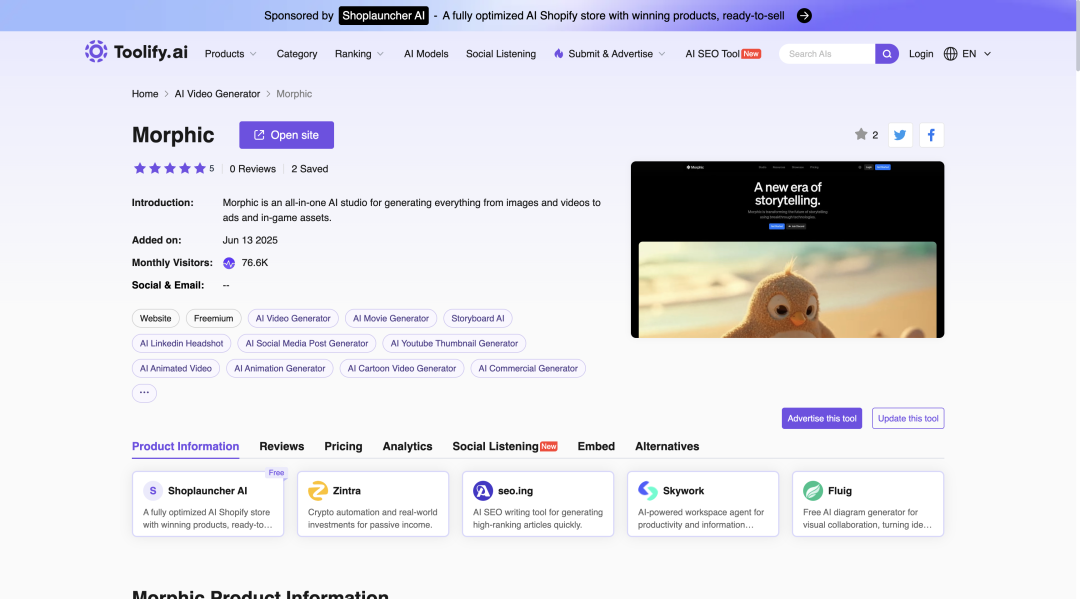Click the Fluig logo icon
Screen dimensions: 1080x599
pyautogui.click(x=813, y=491)
